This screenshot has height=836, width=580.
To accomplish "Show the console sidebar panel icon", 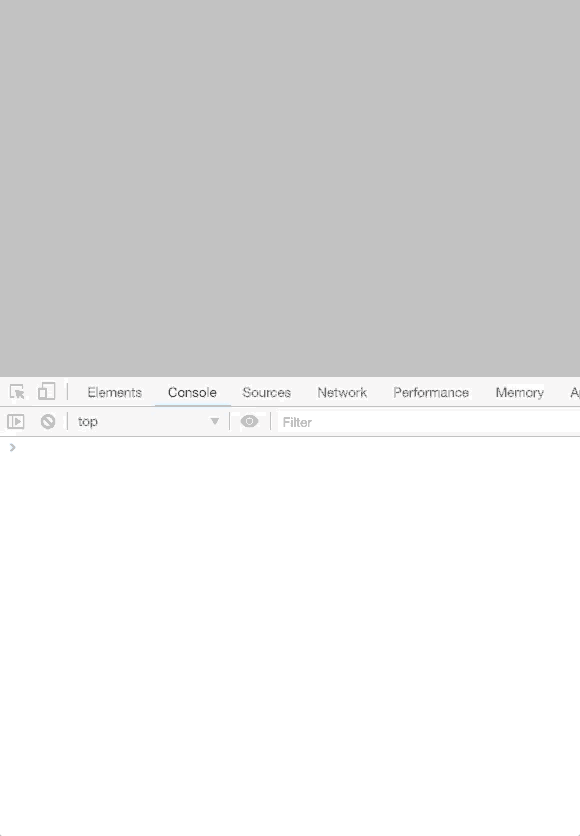I will click(x=16, y=422).
